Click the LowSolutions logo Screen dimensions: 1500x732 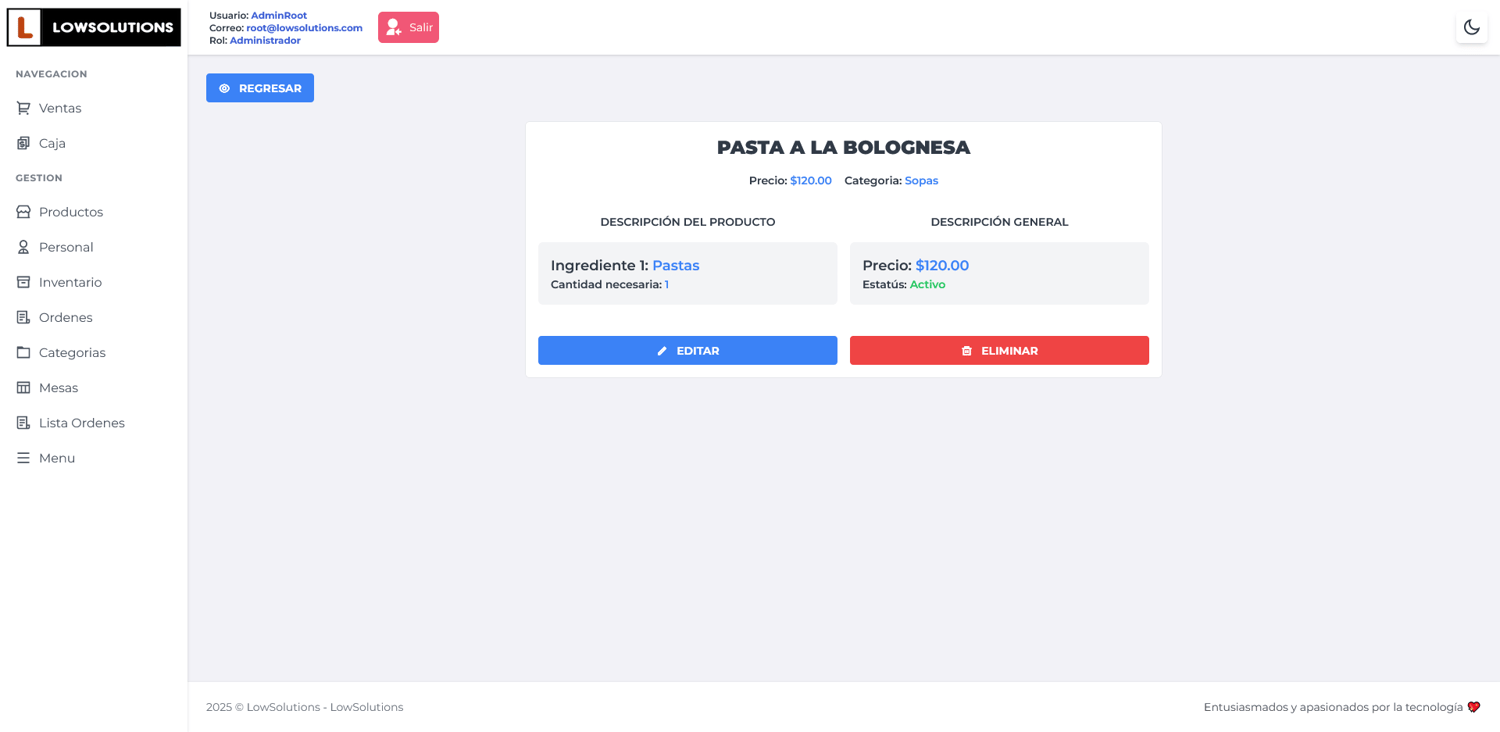click(94, 27)
